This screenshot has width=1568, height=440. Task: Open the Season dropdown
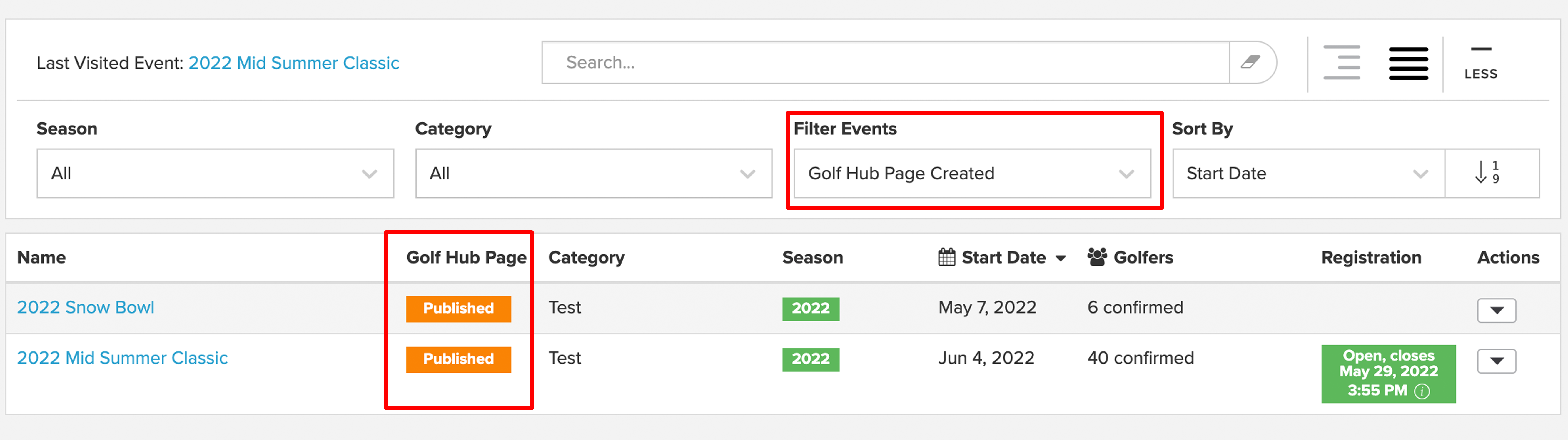click(215, 174)
